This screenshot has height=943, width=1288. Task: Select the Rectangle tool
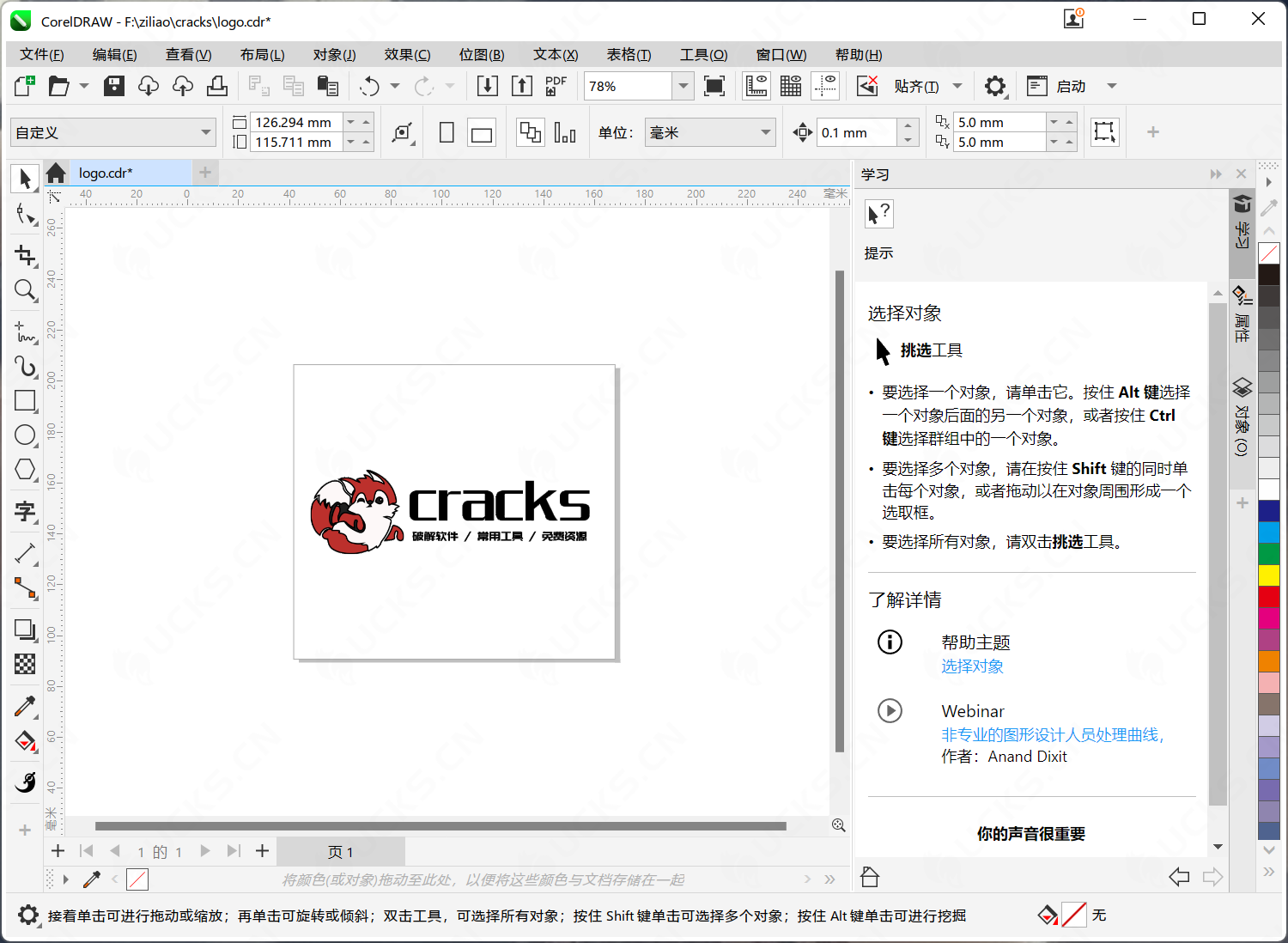click(x=25, y=401)
